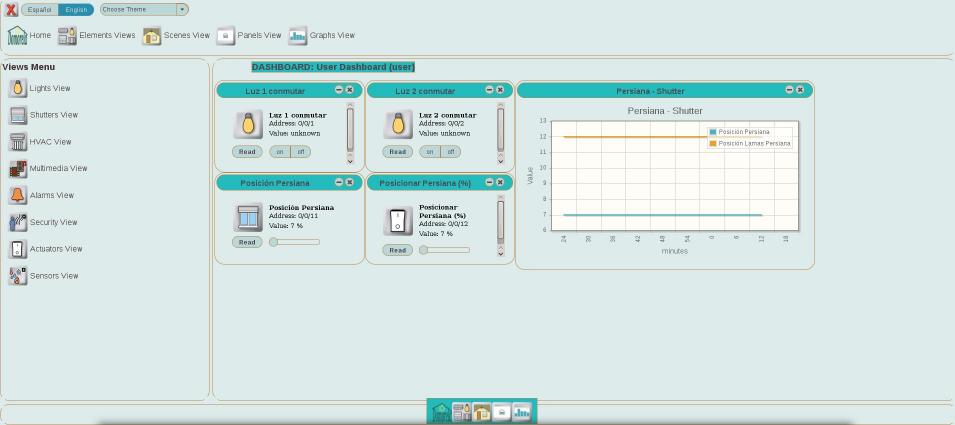
Task: Select Multimedia View text in Views Menu
Action: [x=58, y=169]
